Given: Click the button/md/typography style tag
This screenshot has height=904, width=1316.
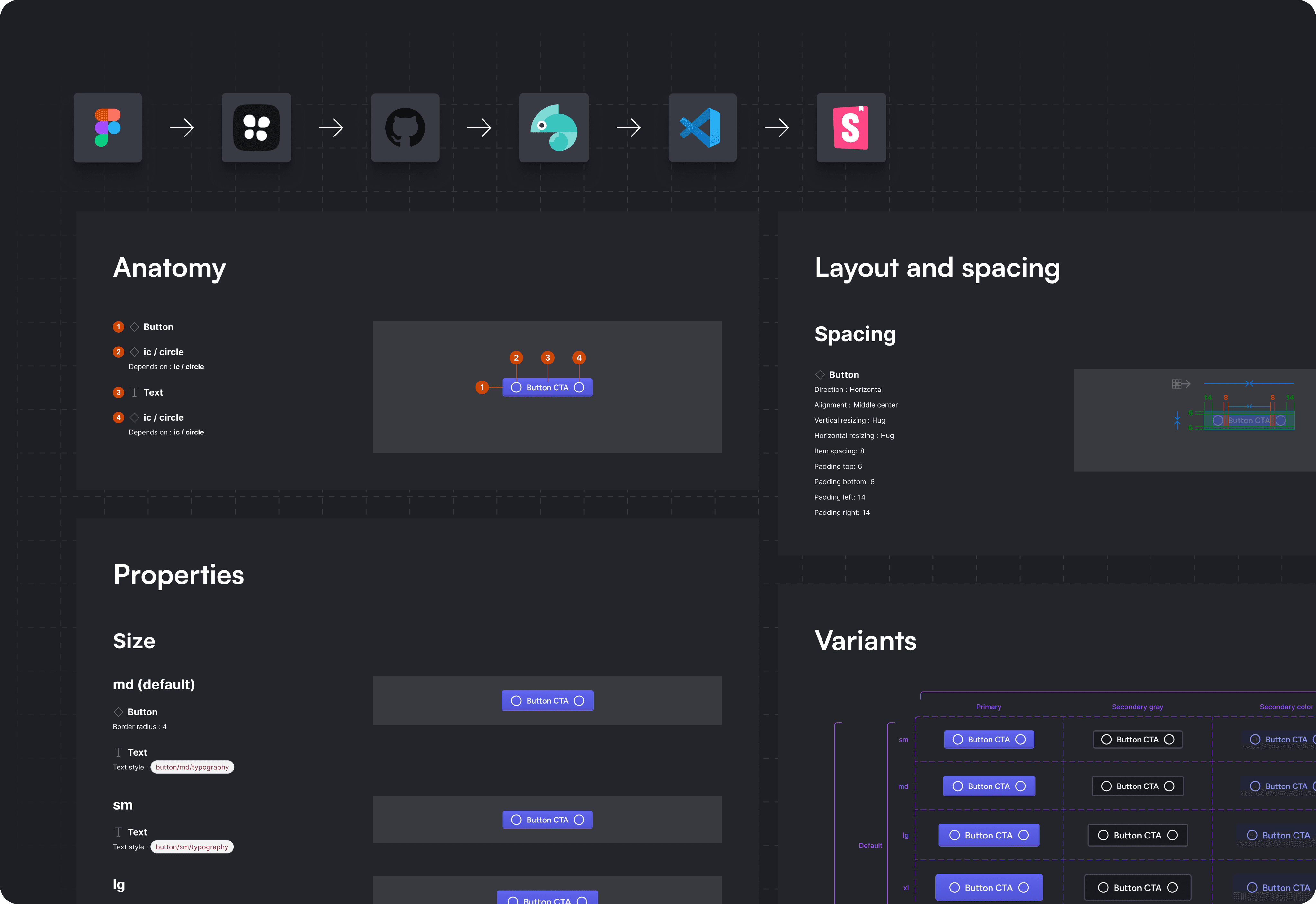Looking at the screenshot, I should click(x=192, y=767).
